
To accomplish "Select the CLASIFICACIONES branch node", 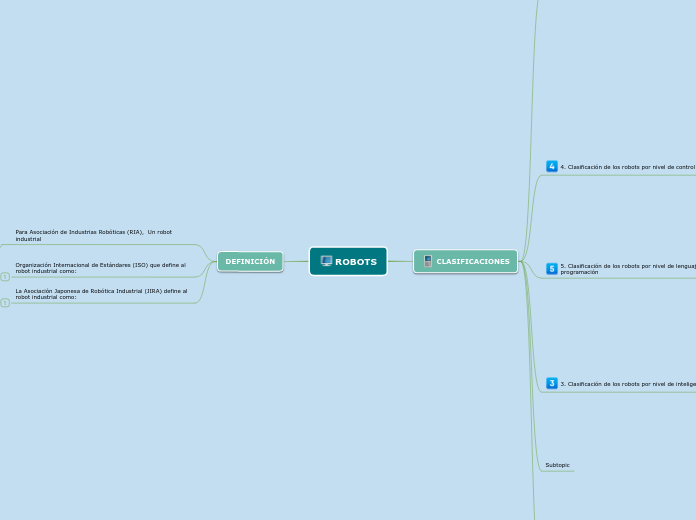I will [x=465, y=261].
